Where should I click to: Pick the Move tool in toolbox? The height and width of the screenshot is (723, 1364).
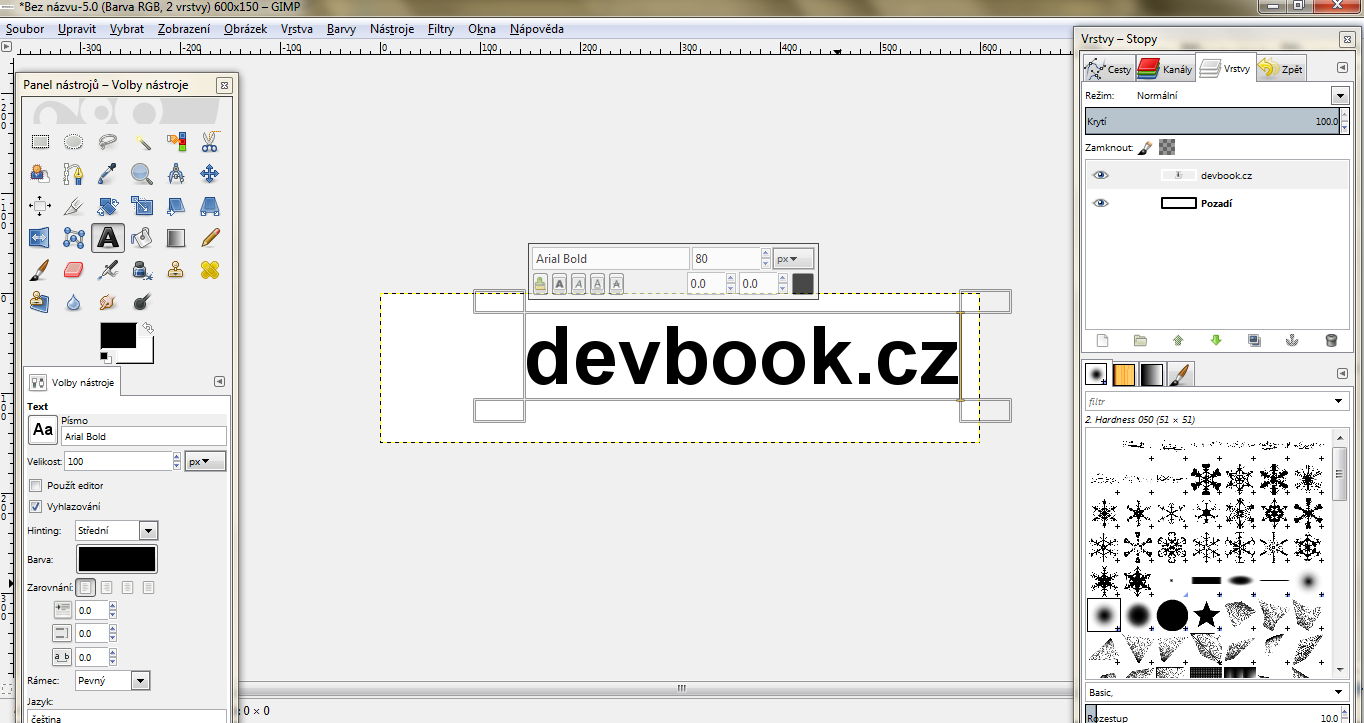(209, 174)
